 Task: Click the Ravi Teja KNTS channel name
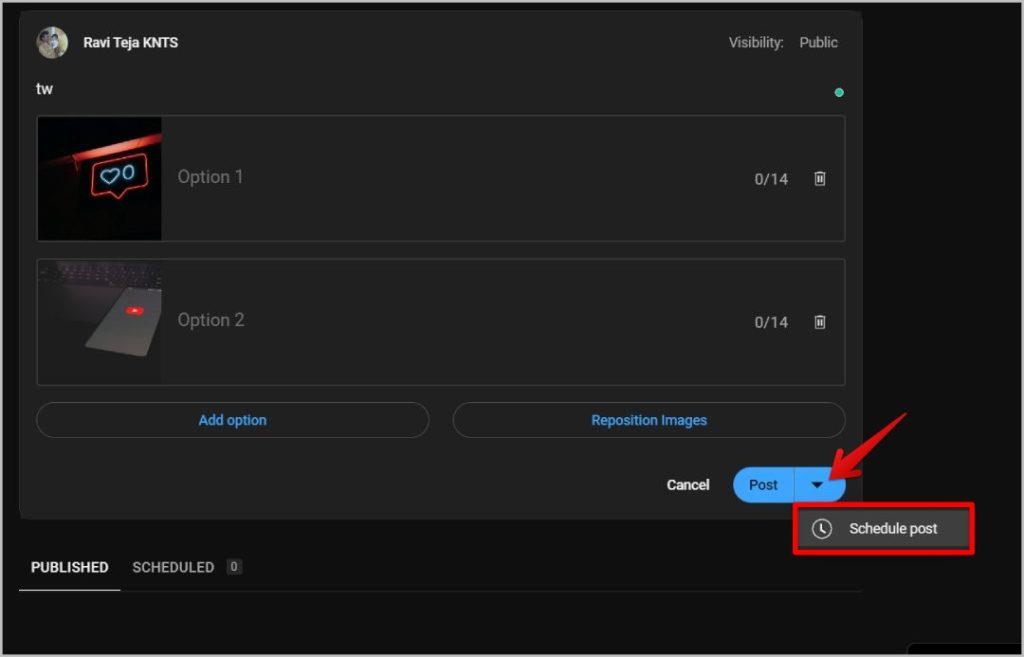click(x=131, y=42)
